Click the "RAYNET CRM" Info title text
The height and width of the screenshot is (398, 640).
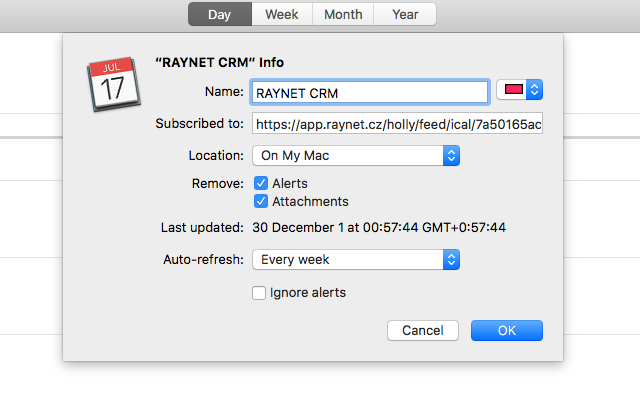(x=220, y=62)
